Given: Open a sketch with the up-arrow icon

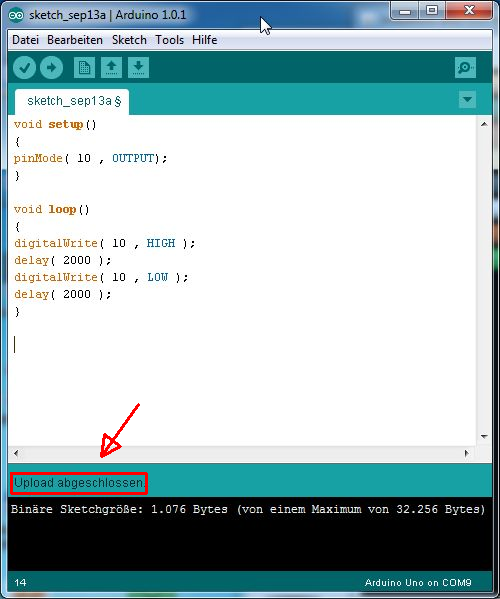Looking at the screenshot, I should [x=111, y=68].
